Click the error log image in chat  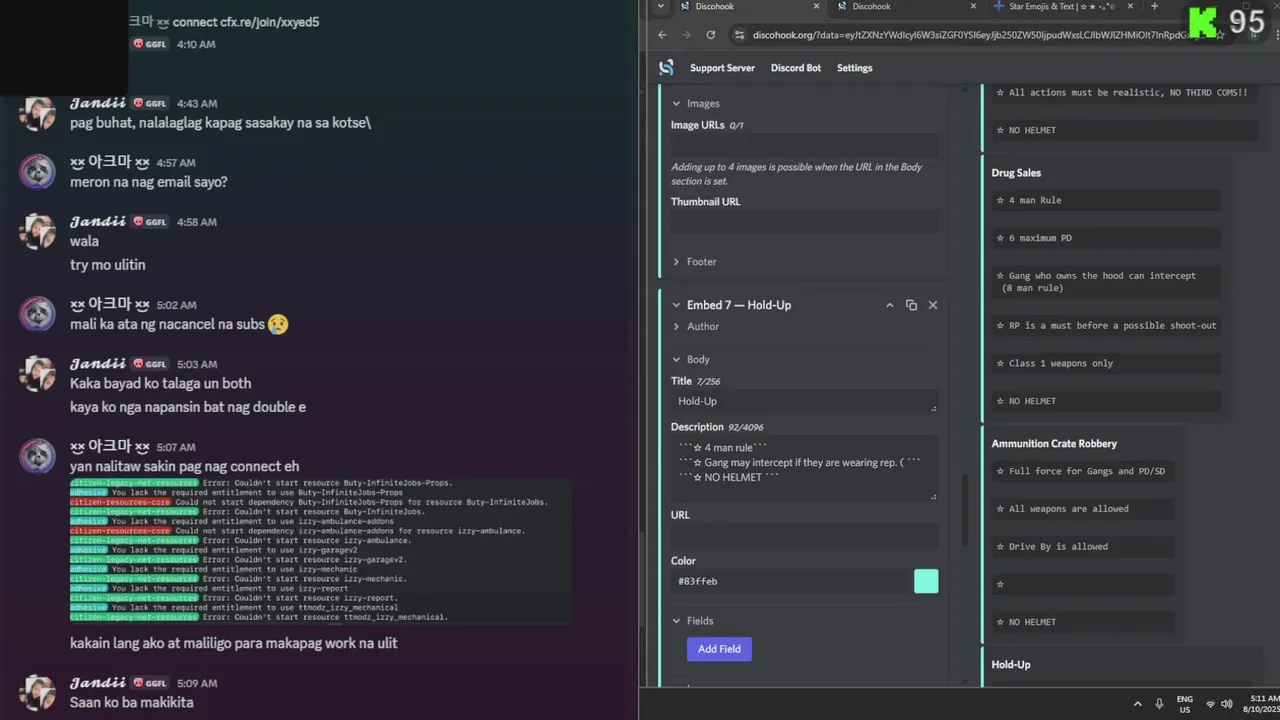pyautogui.click(x=320, y=551)
